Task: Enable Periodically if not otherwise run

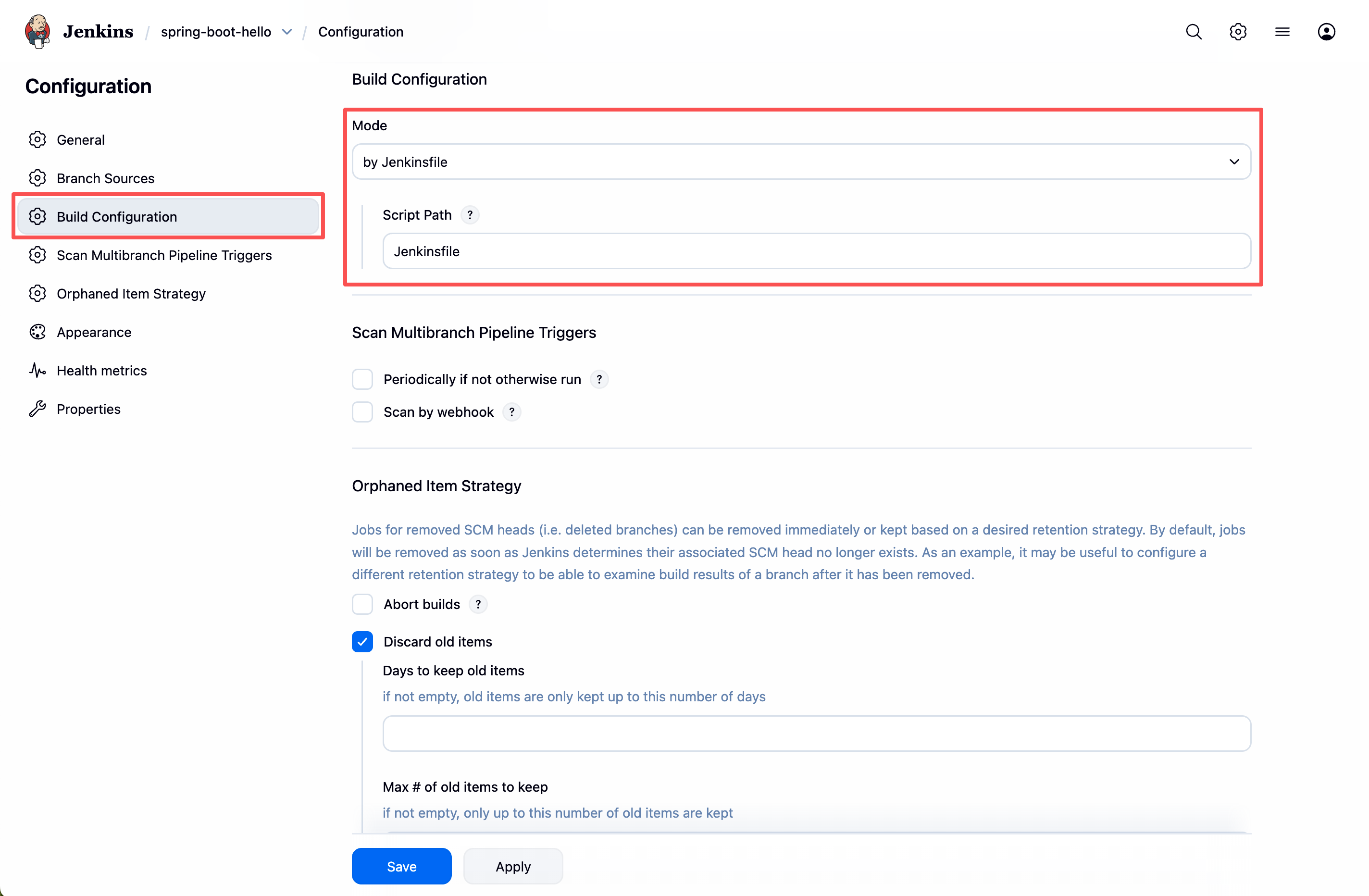Action: point(362,380)
